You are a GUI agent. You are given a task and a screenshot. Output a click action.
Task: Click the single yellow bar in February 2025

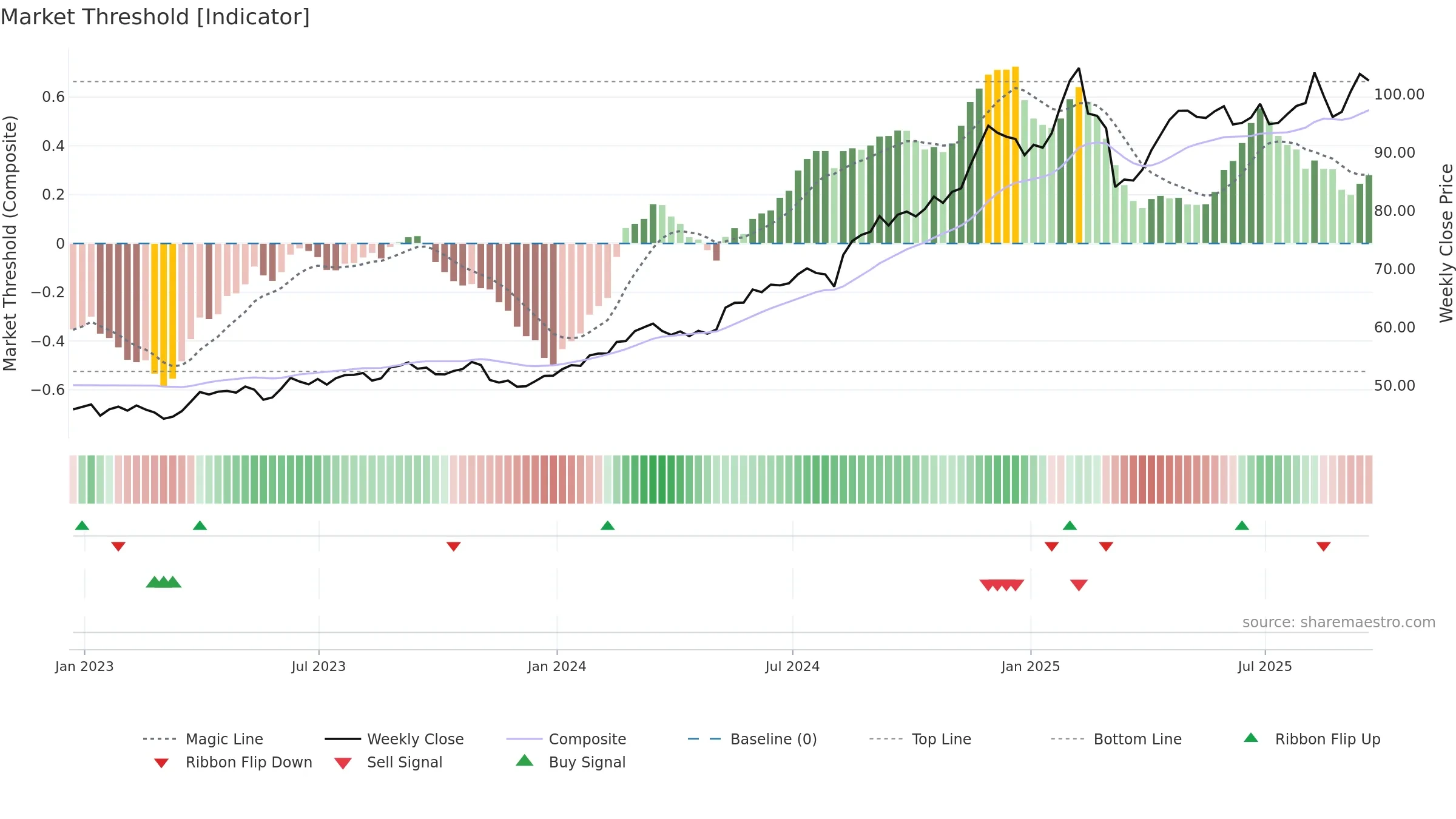tap(1079, 165)
